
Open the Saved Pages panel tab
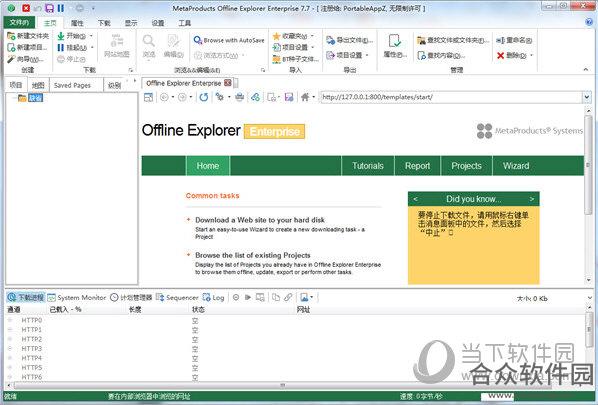(72, 85)
